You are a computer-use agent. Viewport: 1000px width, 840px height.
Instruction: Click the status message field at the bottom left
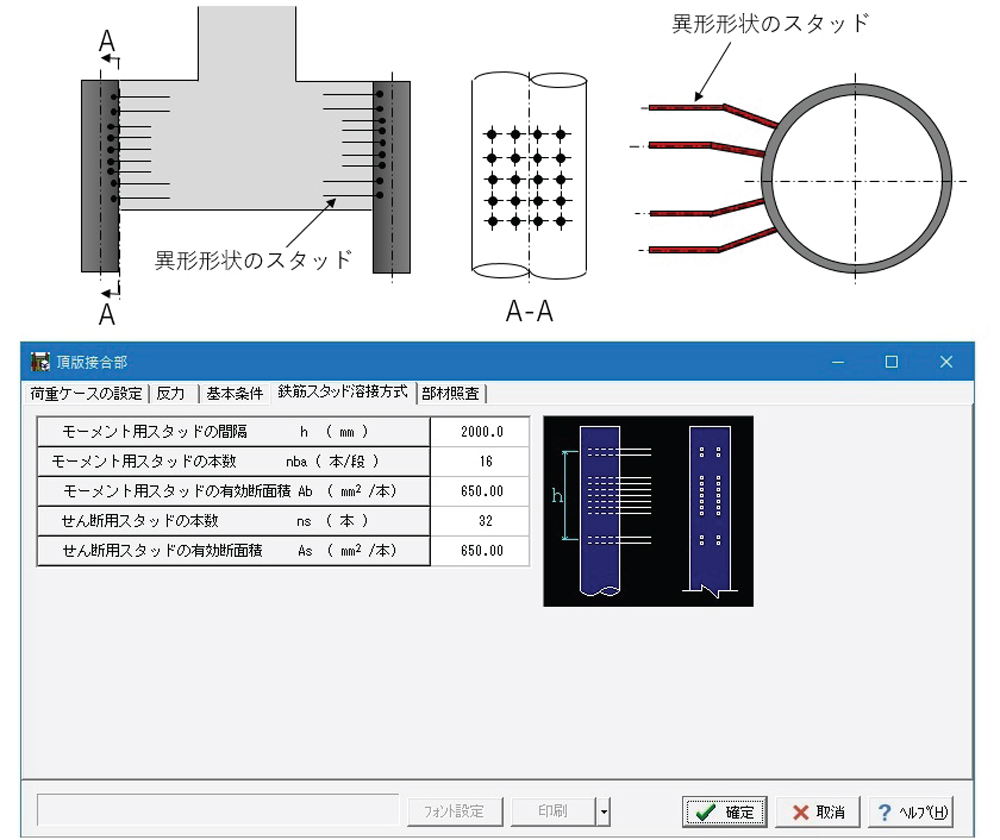tap(218, 809)
